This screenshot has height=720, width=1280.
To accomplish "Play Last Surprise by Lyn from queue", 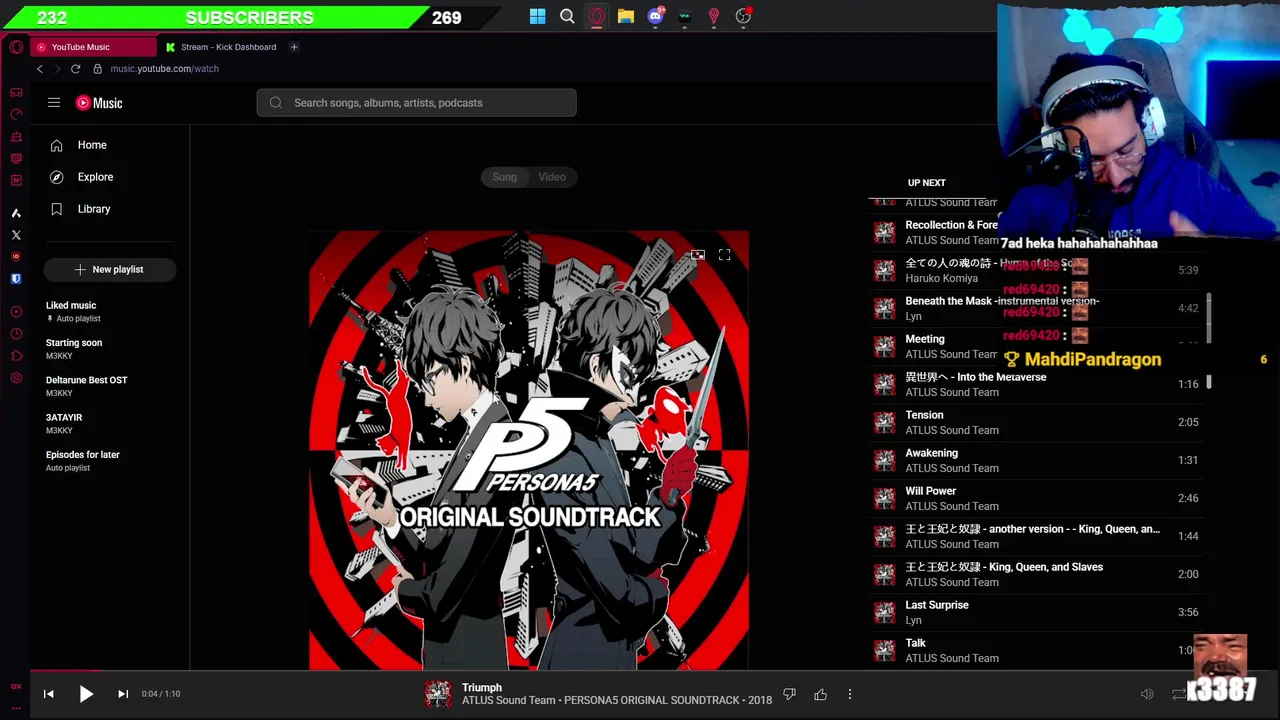I will [1038, 612].
